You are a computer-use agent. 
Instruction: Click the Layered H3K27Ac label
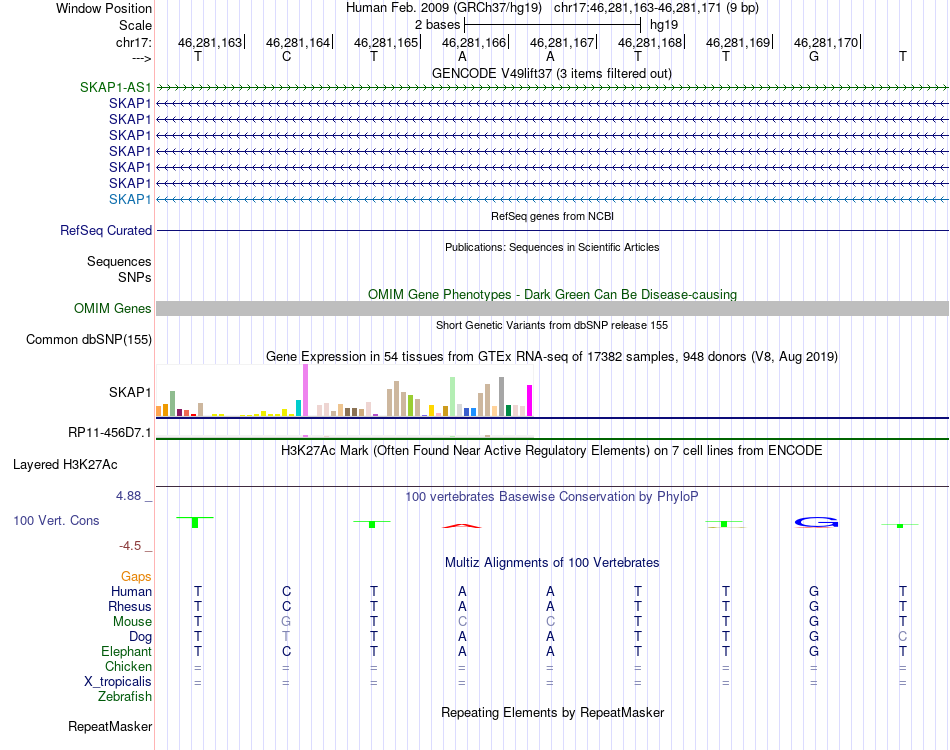coord(65,465)
